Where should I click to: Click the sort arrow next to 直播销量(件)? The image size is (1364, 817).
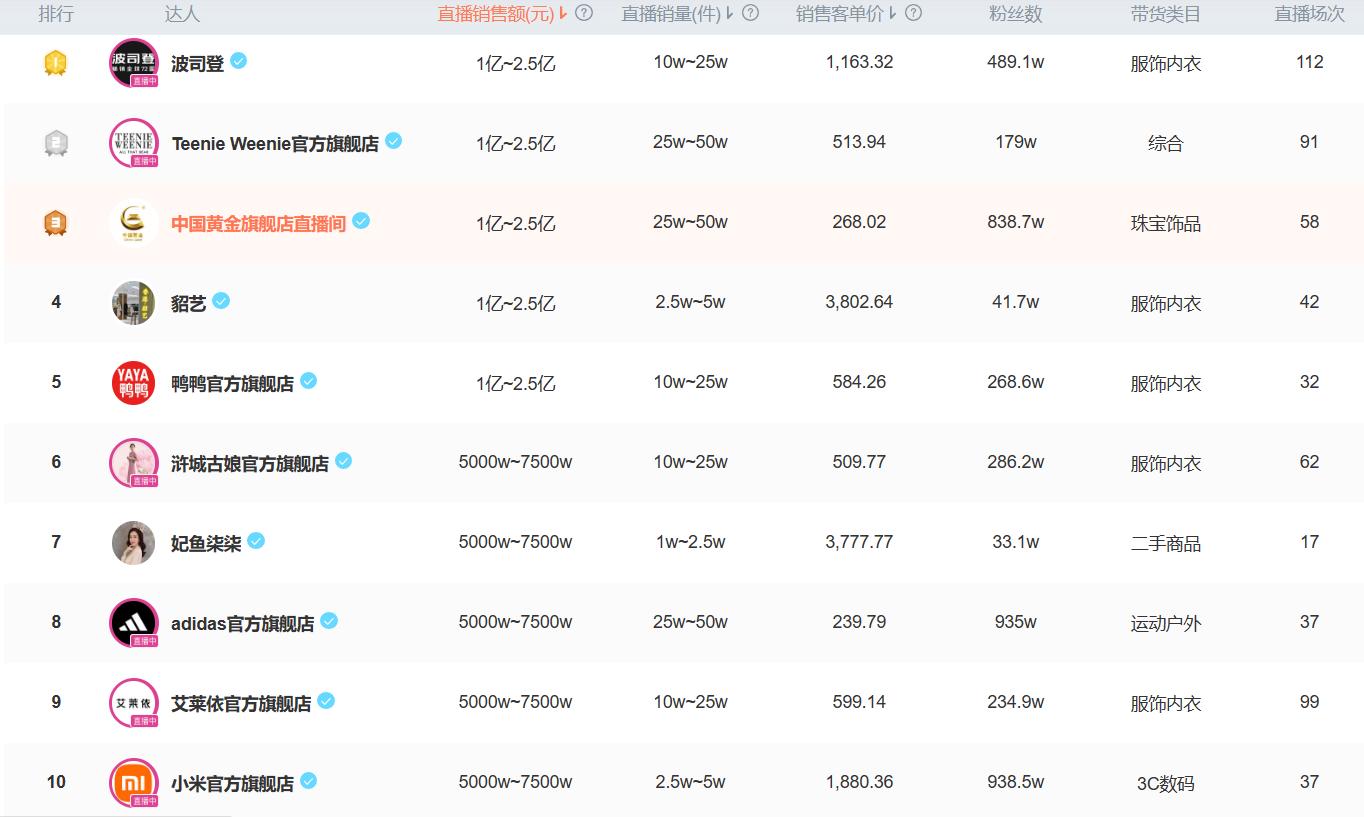(x=729, y=14)
